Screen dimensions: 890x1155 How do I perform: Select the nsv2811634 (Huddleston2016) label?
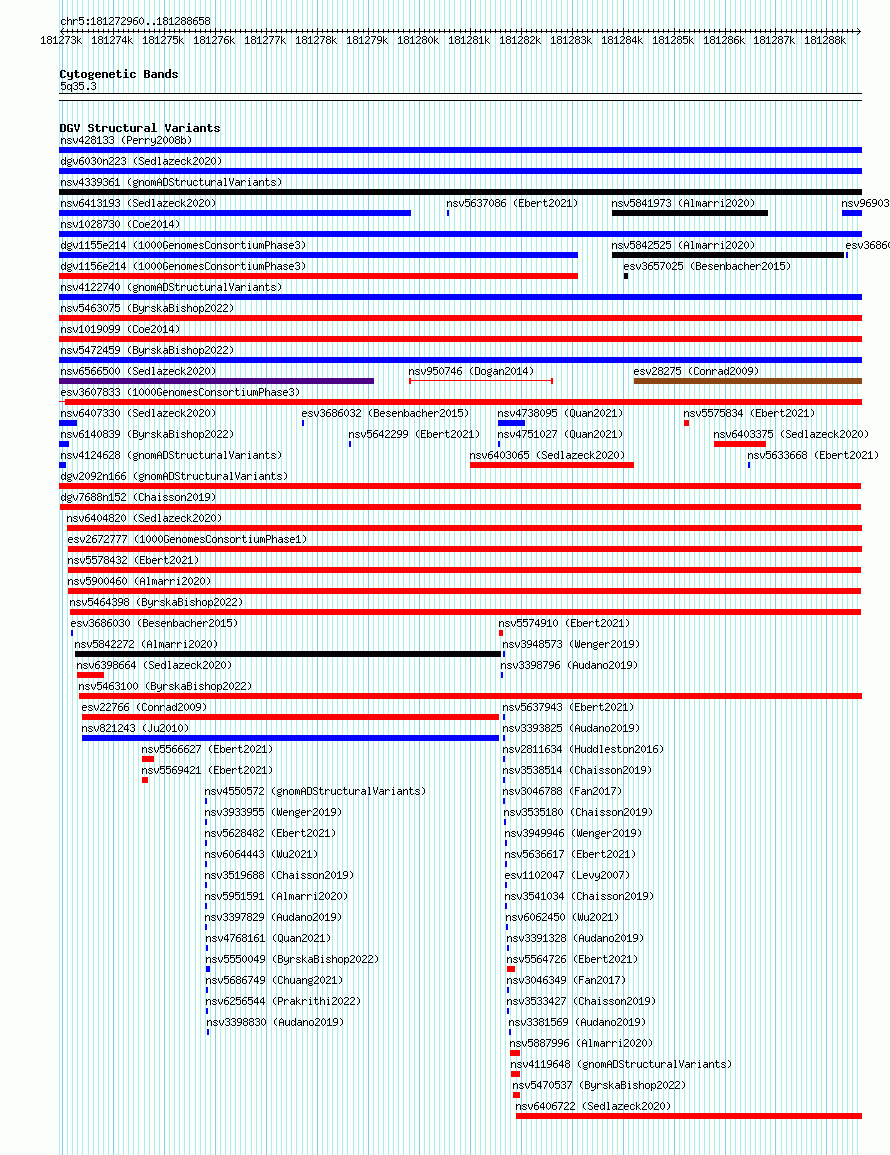[x=584, y=749]
